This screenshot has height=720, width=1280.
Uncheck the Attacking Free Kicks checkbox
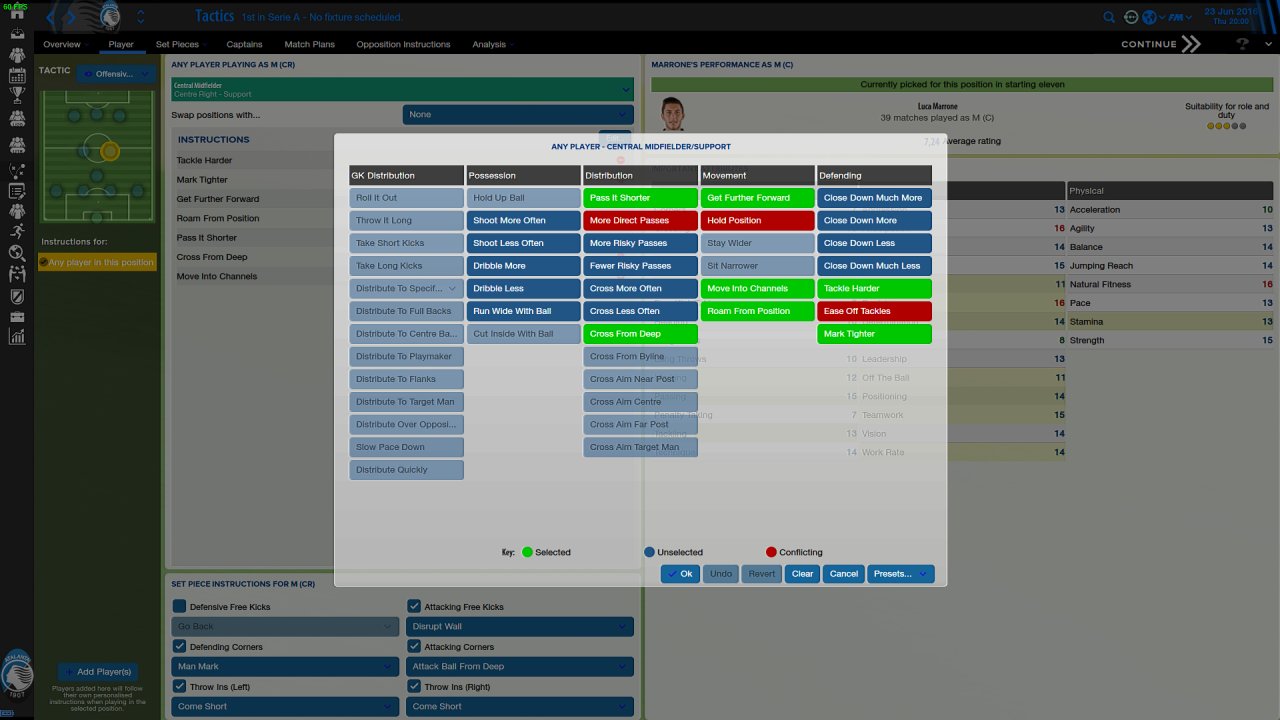(414, 606)
